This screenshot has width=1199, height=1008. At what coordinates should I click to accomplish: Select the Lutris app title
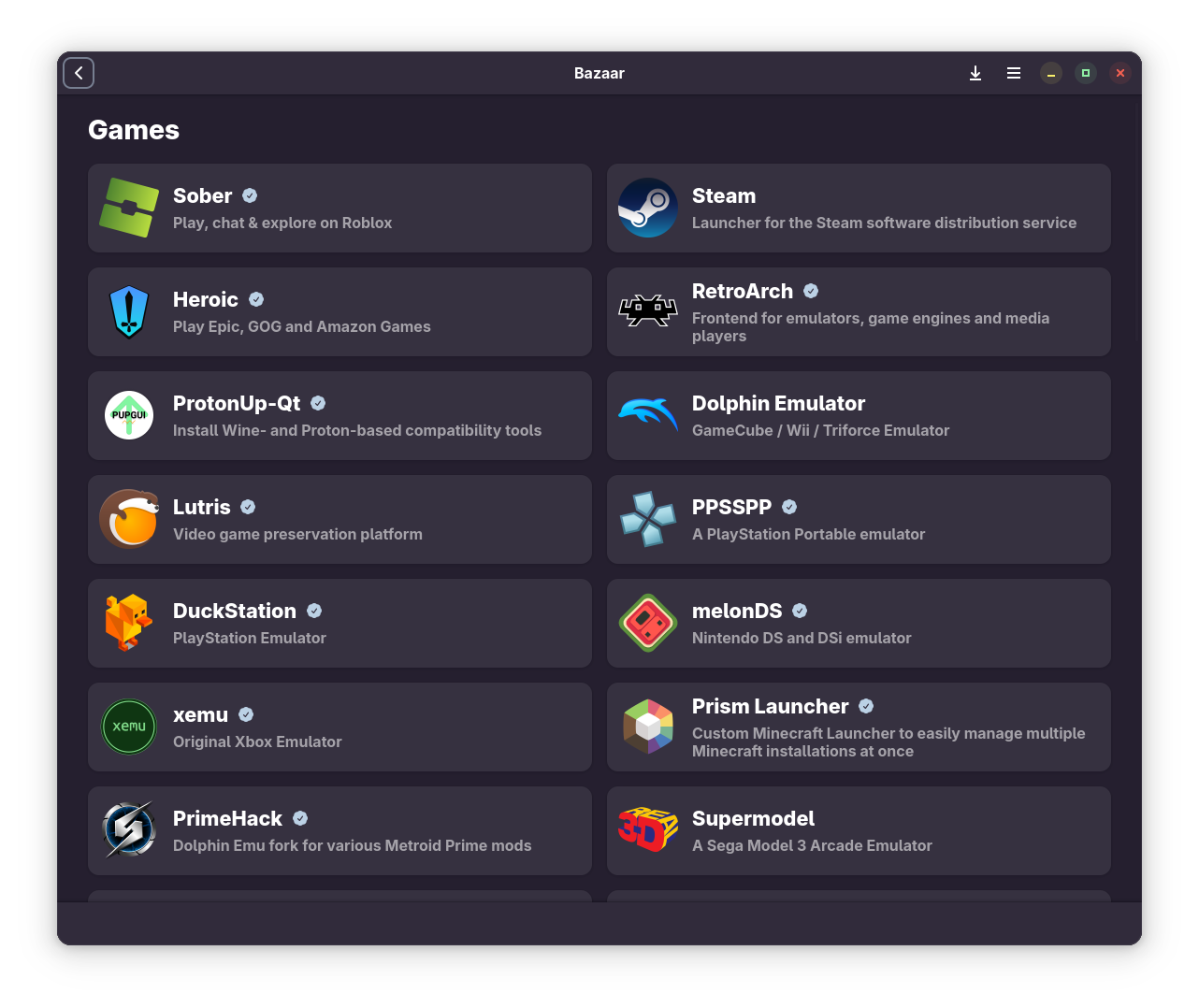(x=202, y=507)
